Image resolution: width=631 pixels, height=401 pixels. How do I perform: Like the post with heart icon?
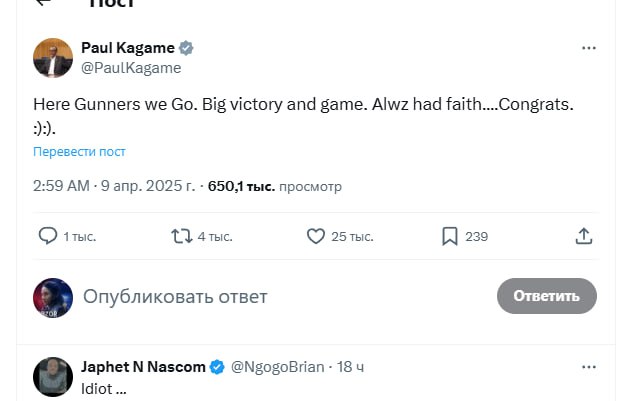coord(316,236)
